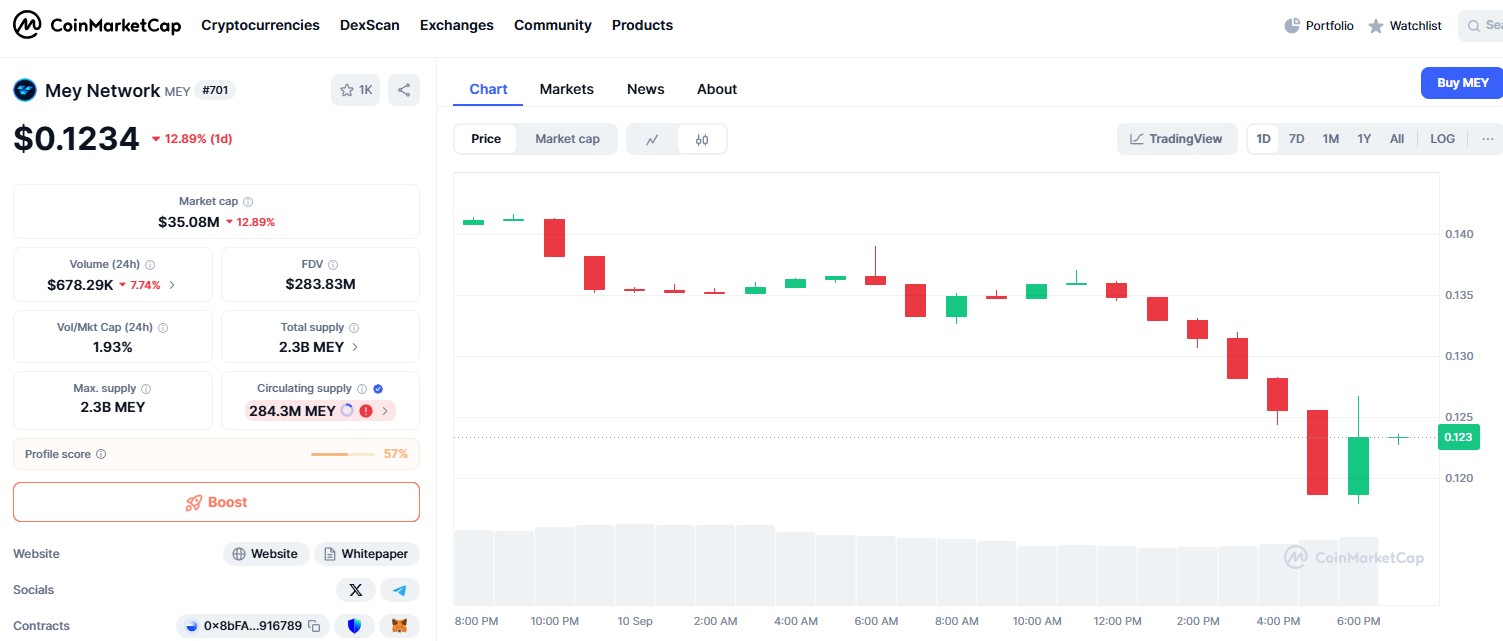1503x641 pixels.
Task: Click contract address 0x8bFA...916789
Action: coord(252,626)
